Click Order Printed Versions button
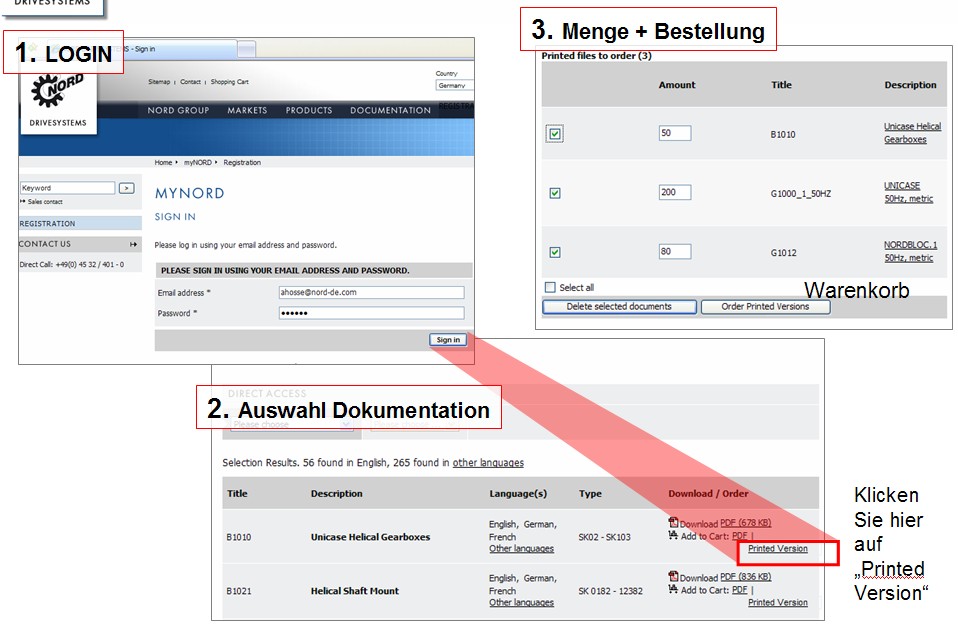Viewport: 958px width, 635px height. (x=765, y=307)
